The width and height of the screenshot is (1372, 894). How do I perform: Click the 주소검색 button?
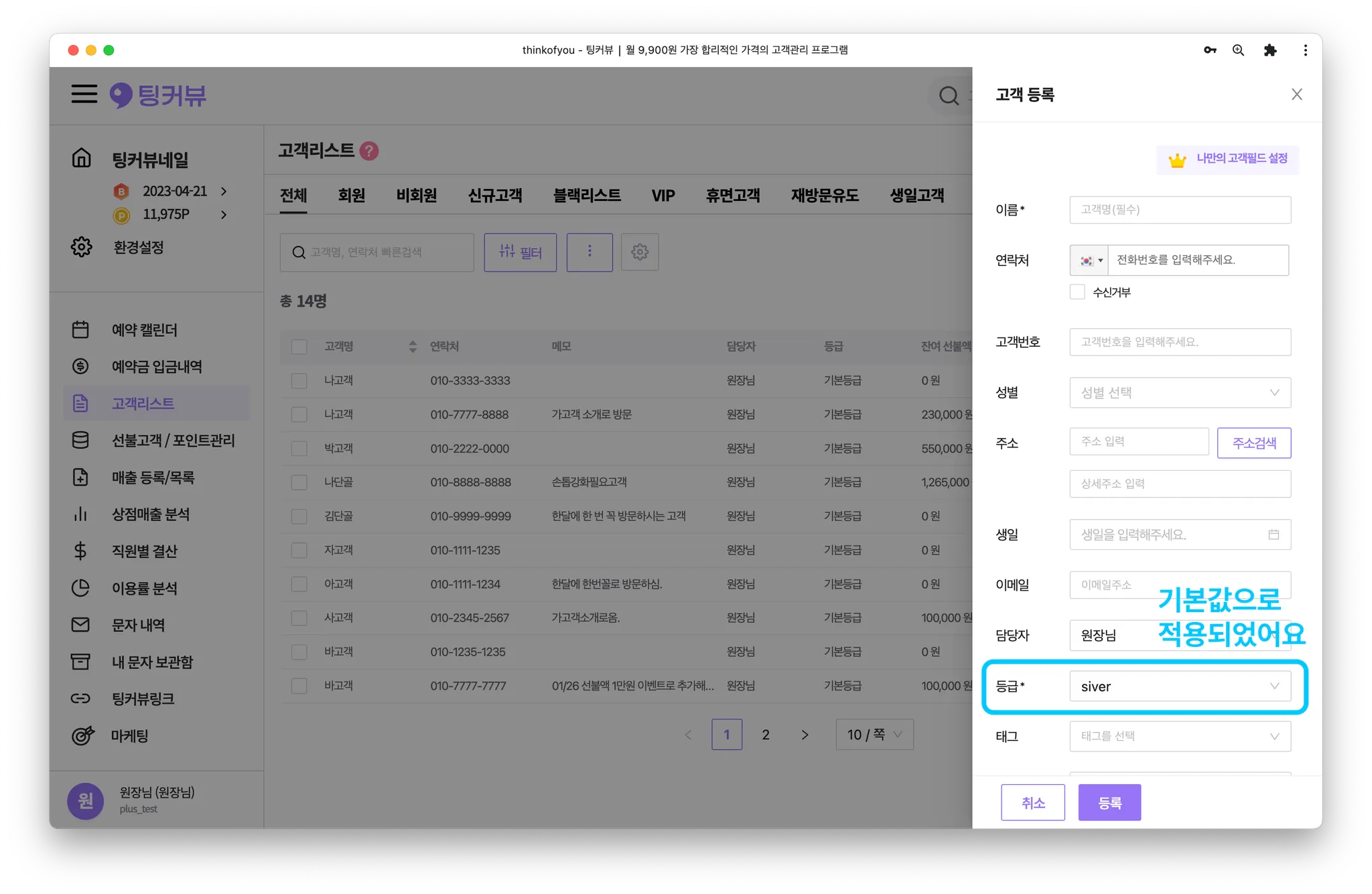(x=1253, y=443)
